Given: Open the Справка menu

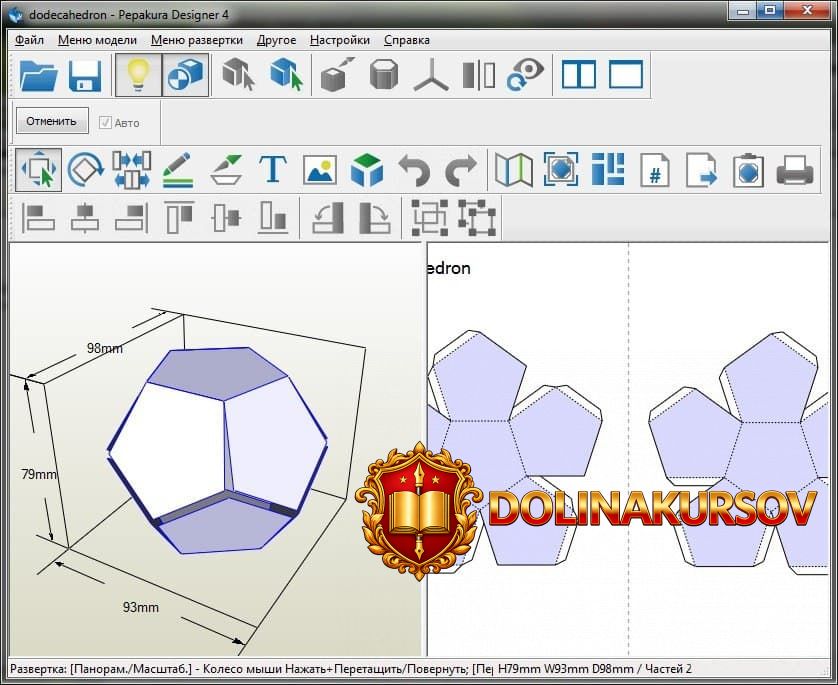Looking at the screenshot, I should (406, 40).
